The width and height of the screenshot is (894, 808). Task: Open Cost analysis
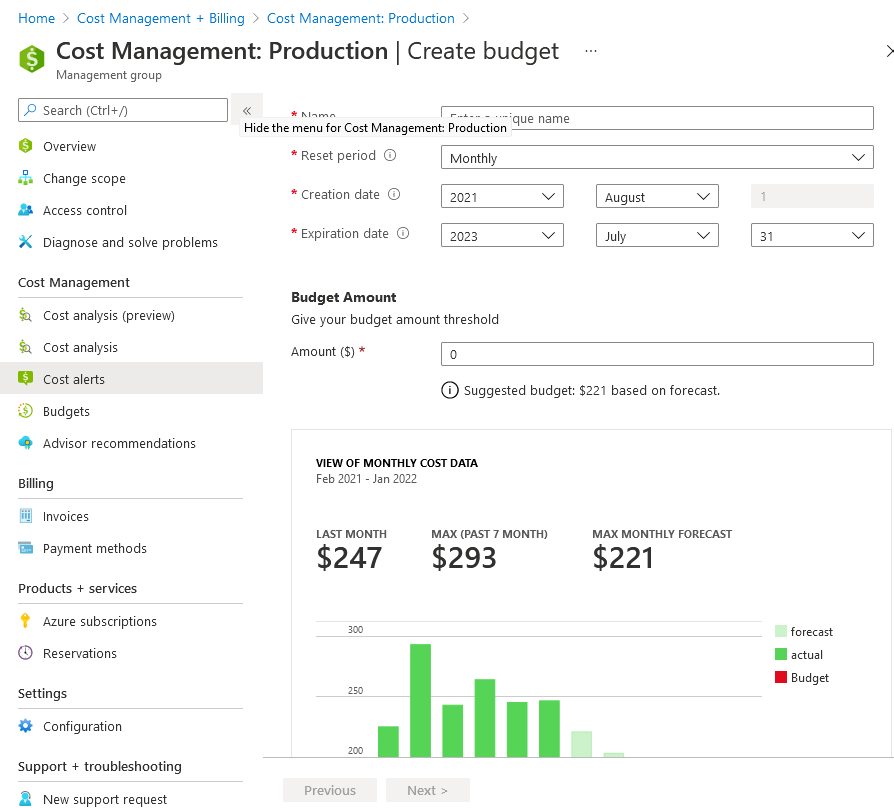[x=82, y=347]
